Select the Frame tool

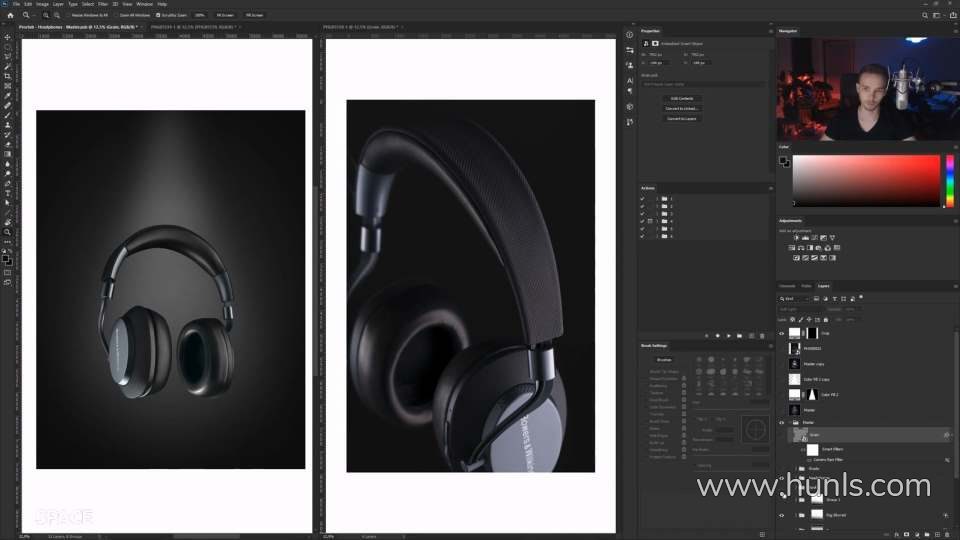7,86
